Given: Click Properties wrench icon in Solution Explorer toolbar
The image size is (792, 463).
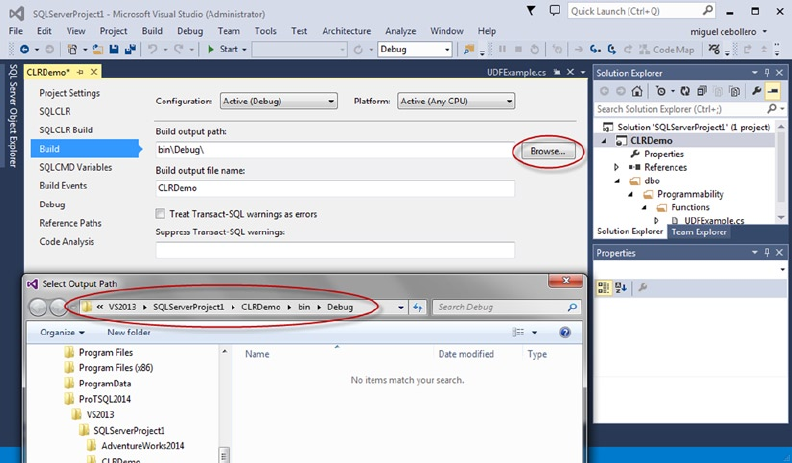Looking at the screenshot, I should point(756,91).
